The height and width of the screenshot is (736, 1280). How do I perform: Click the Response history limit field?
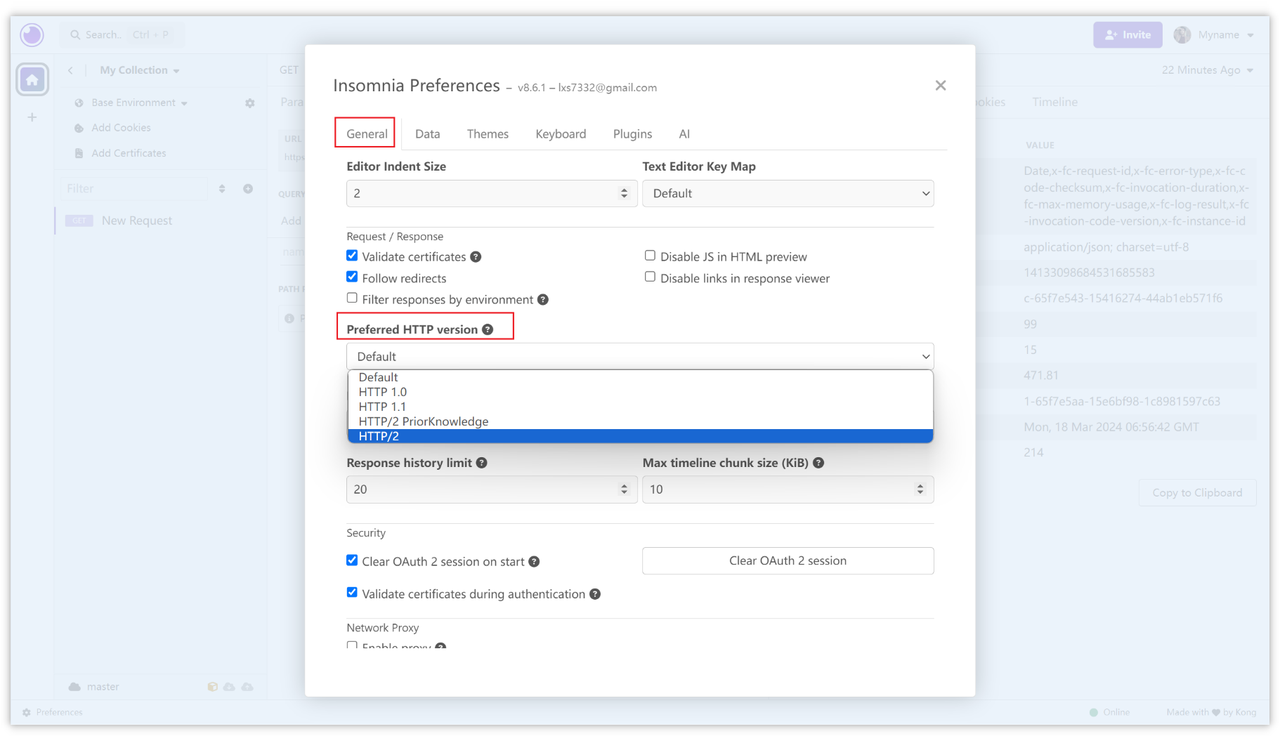491,490
